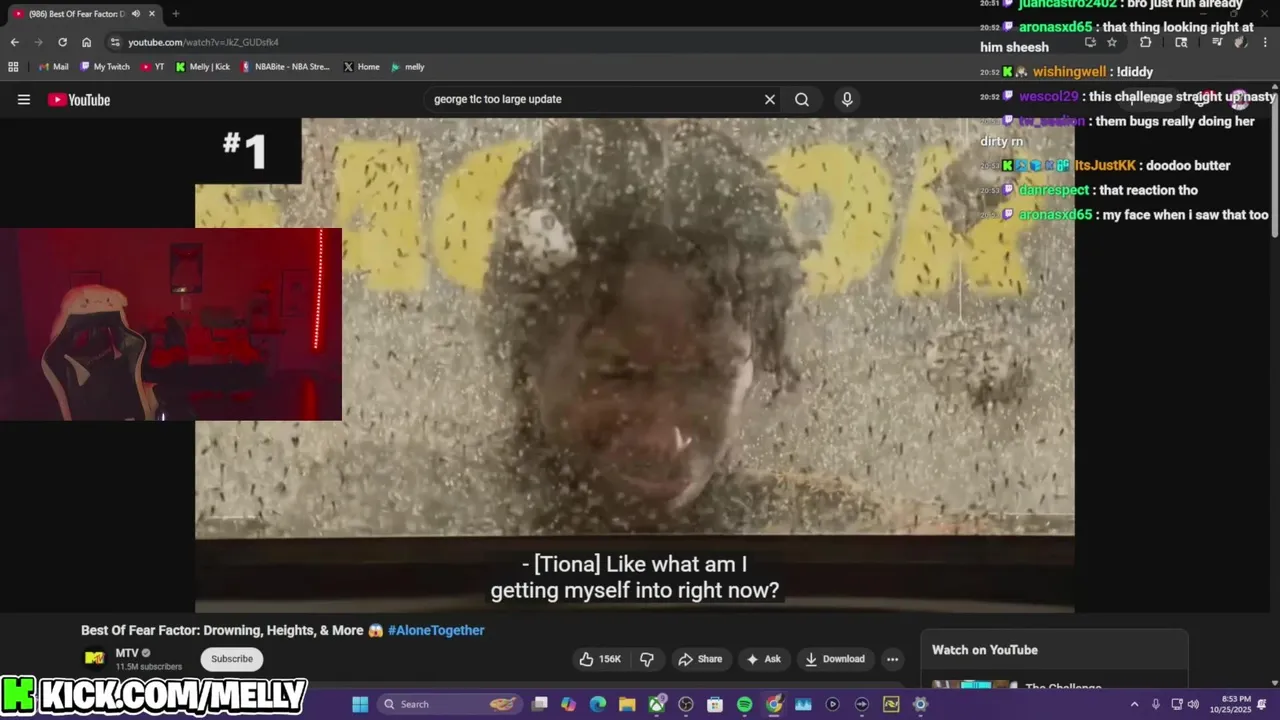Open the tray microphone indicator
The height and width of the screenshot is (720, 1280).
(x=1156, y=704)
